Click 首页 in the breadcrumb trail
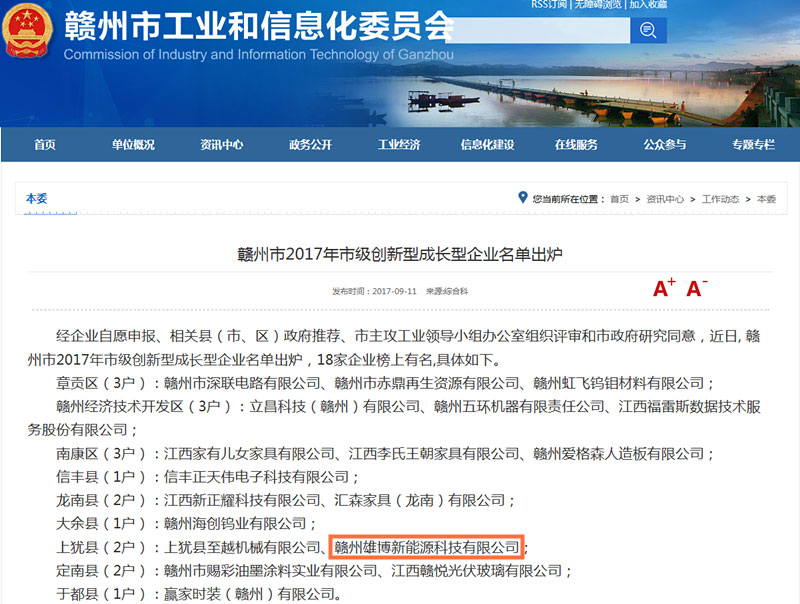This screenshot has width=800, height=604. tap(619, 199)
